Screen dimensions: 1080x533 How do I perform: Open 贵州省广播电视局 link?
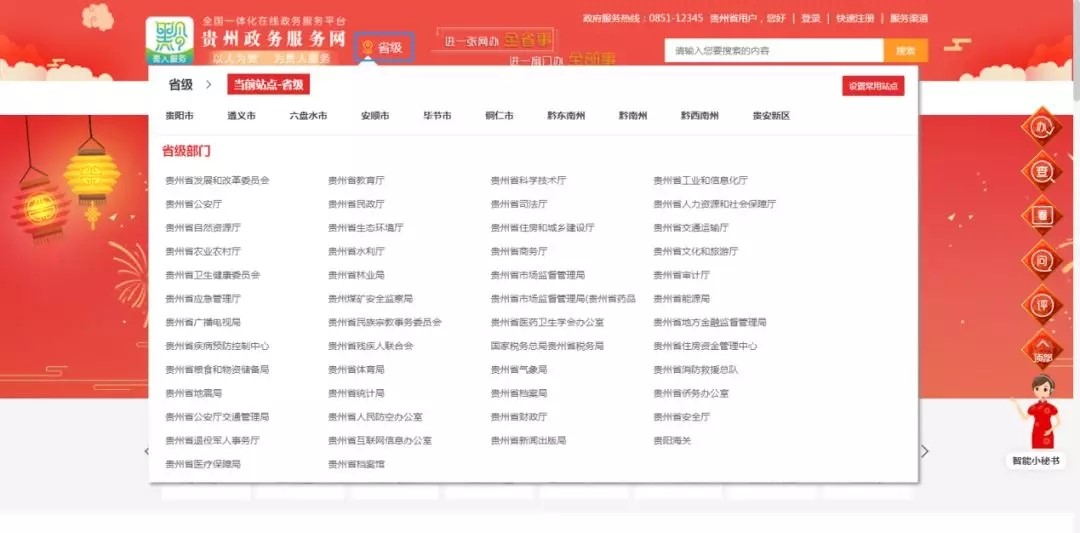(x=203, y=322)
